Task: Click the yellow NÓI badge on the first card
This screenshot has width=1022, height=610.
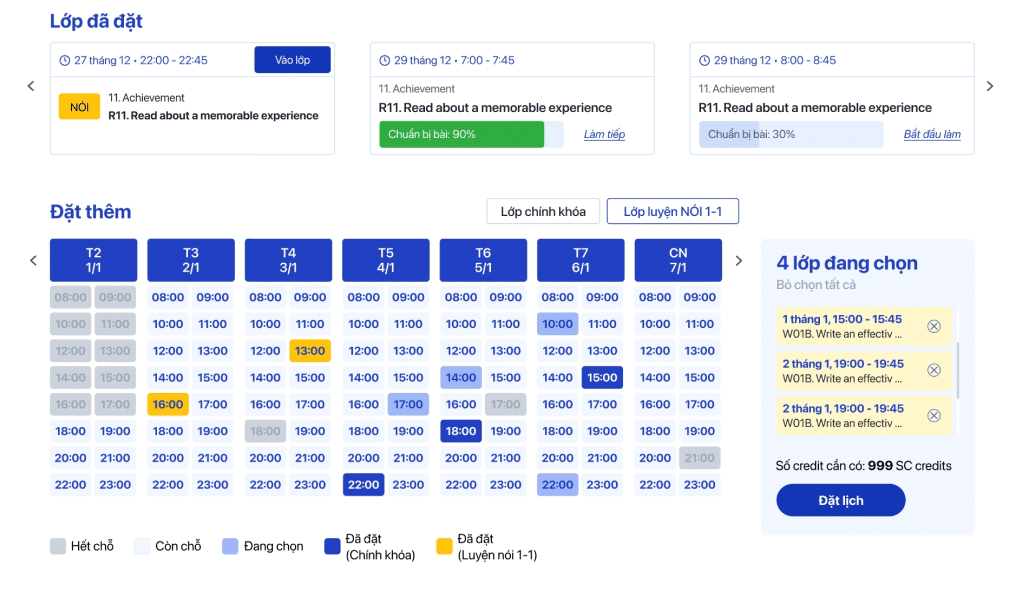Action: [x=79, y=106]
